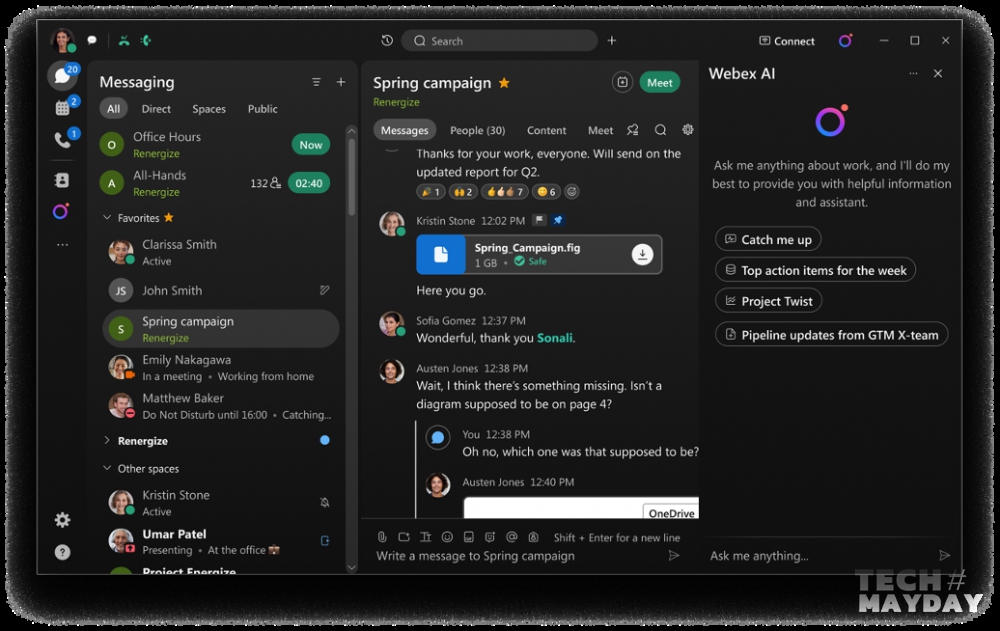Open the Messaging filter list icon

click(316, 82)
